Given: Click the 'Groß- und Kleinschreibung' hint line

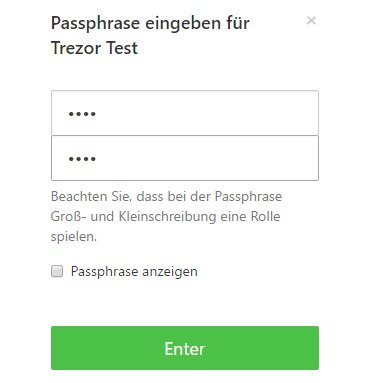Looking at the screenshot, I should 133,216.
